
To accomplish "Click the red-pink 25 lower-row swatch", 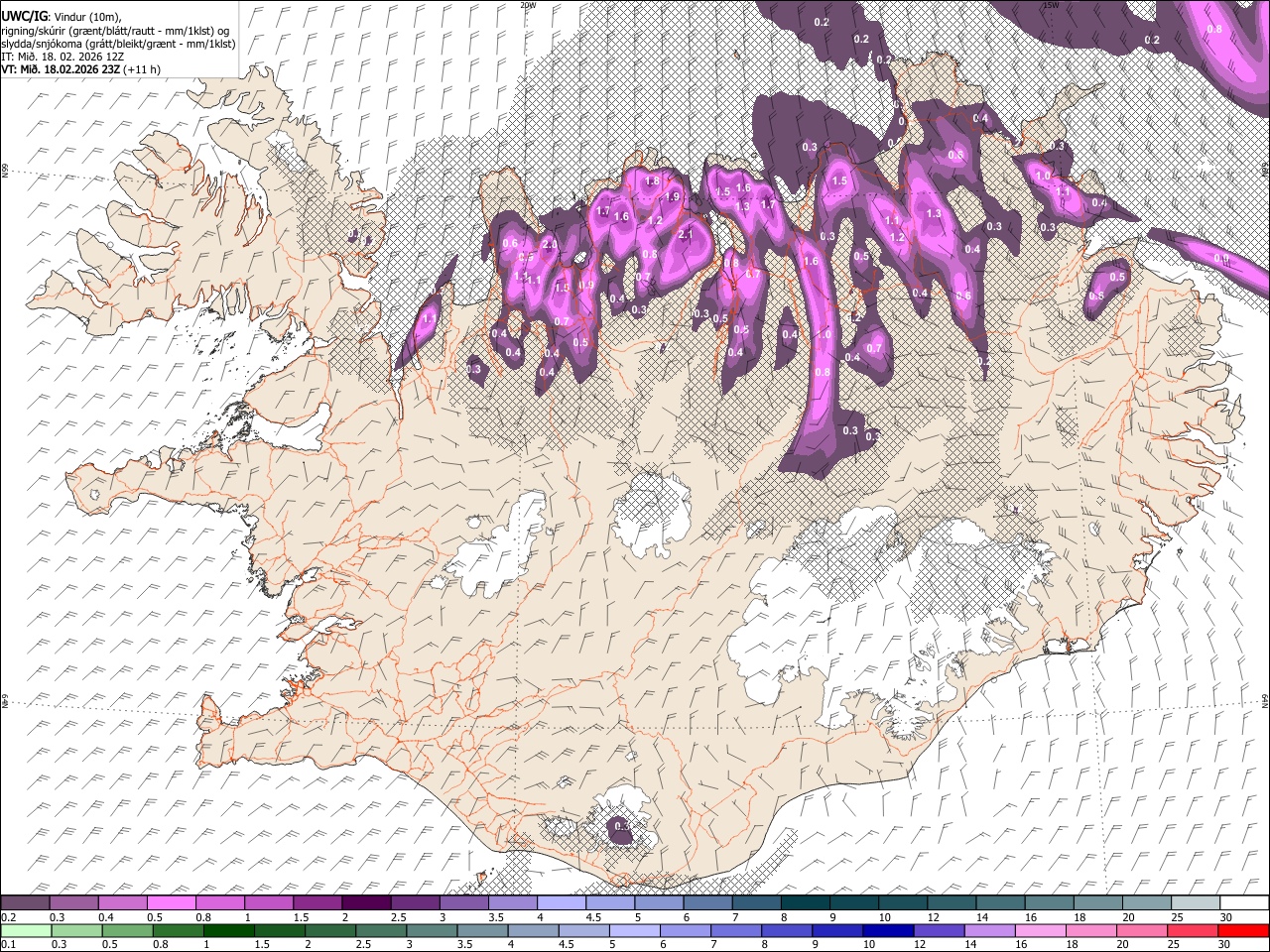I will (1194, 930).
